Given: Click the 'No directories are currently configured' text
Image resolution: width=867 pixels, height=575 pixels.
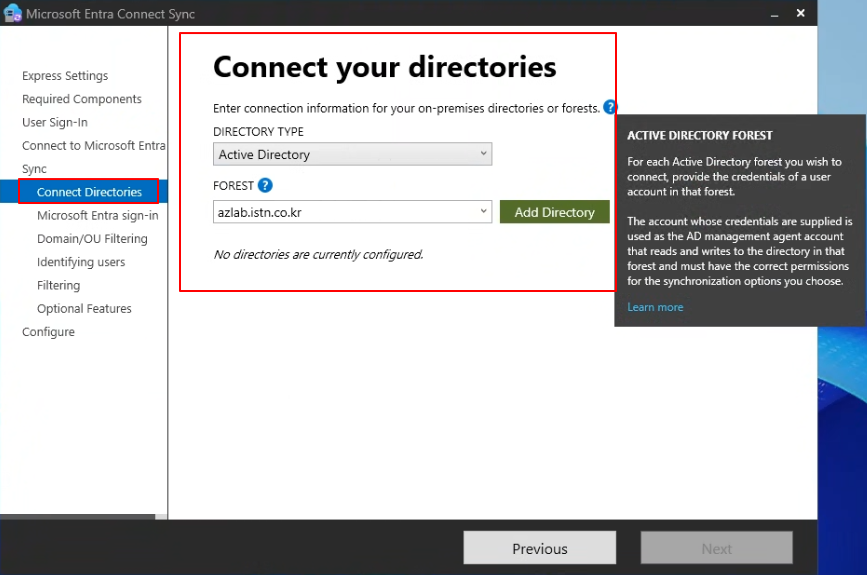Looking at the screenshot, I should (318, 254).
